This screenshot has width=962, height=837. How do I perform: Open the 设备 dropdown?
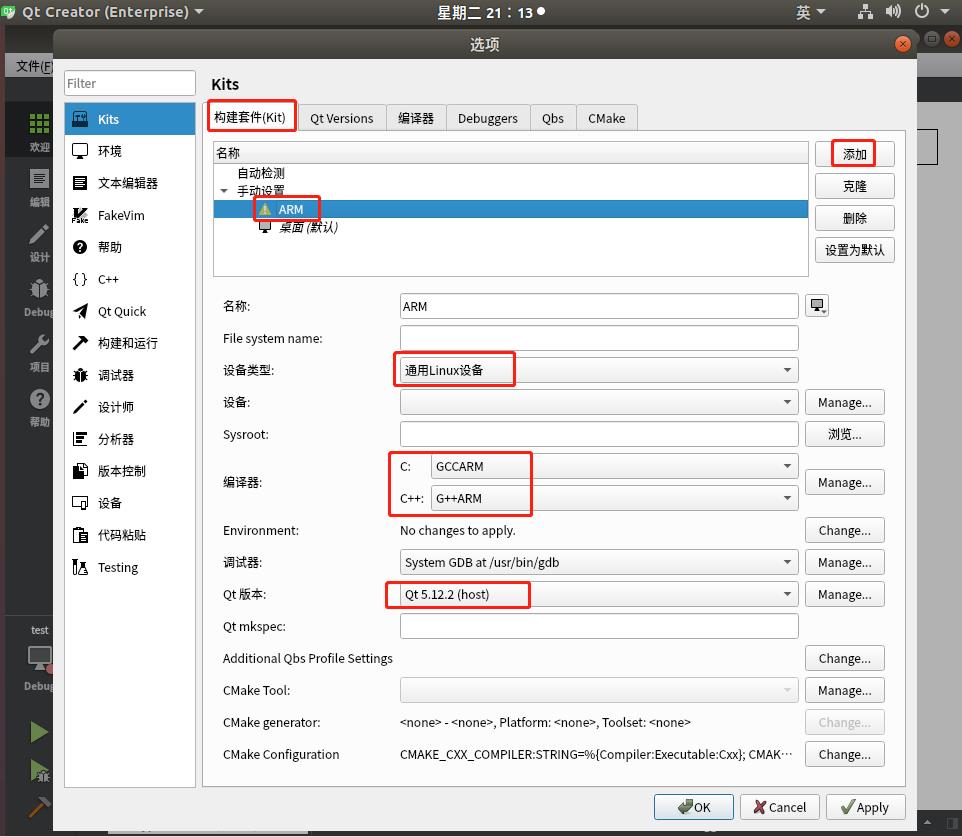point(599,402)
